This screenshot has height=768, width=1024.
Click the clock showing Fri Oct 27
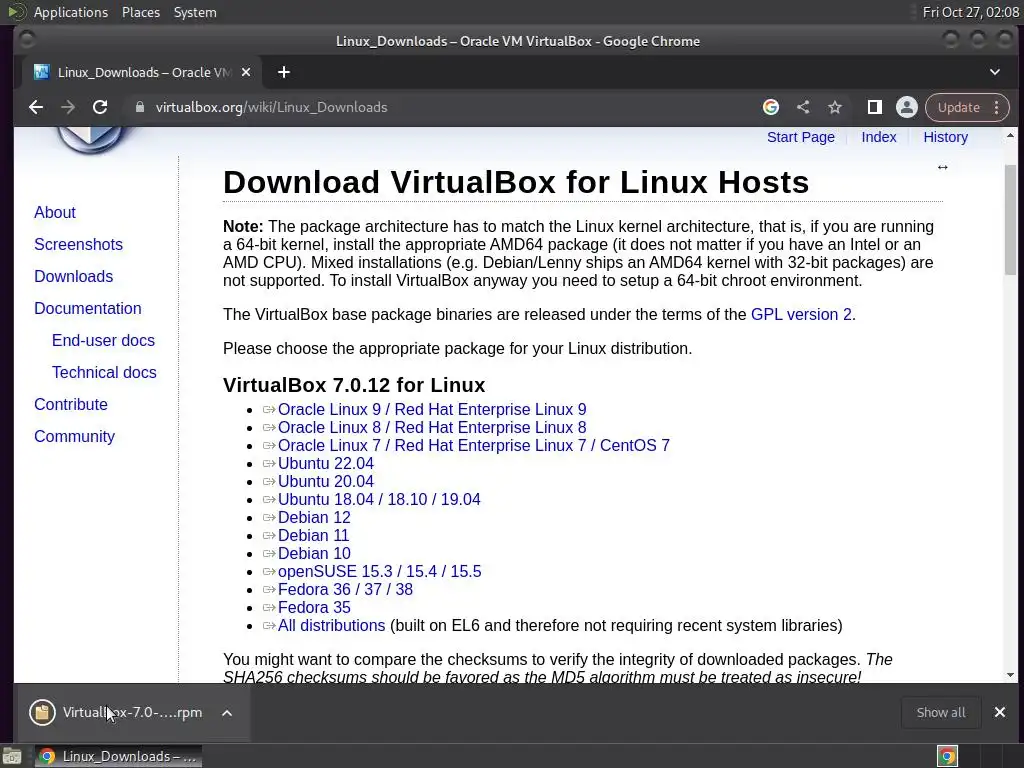970,12
